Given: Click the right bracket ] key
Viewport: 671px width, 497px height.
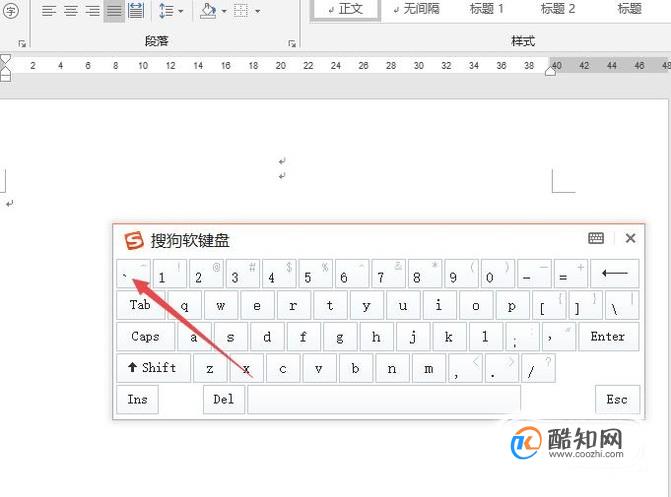Looking at the screenshot, I should point(585,305).
